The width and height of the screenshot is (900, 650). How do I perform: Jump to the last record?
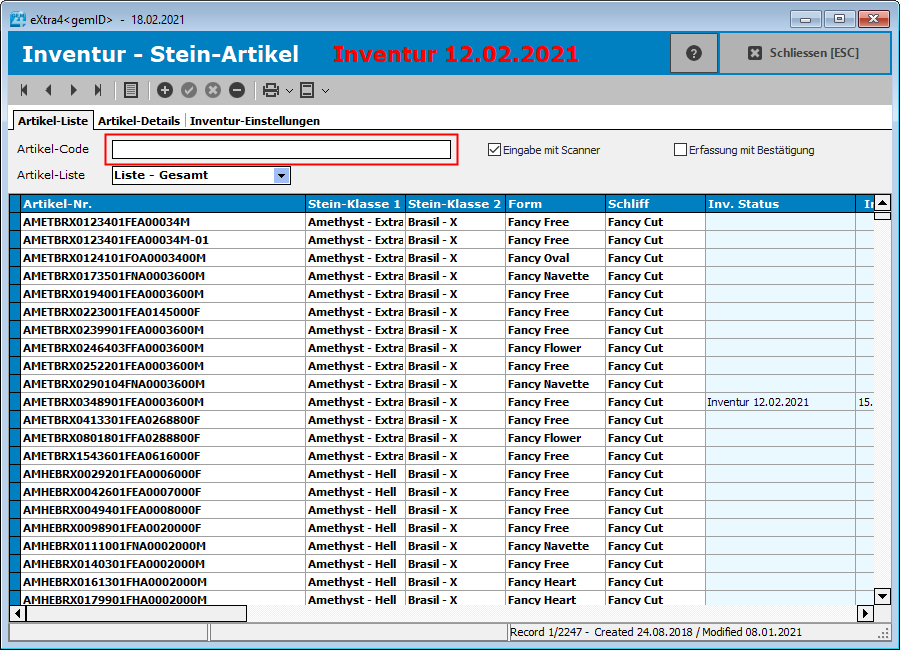point(98,90)
